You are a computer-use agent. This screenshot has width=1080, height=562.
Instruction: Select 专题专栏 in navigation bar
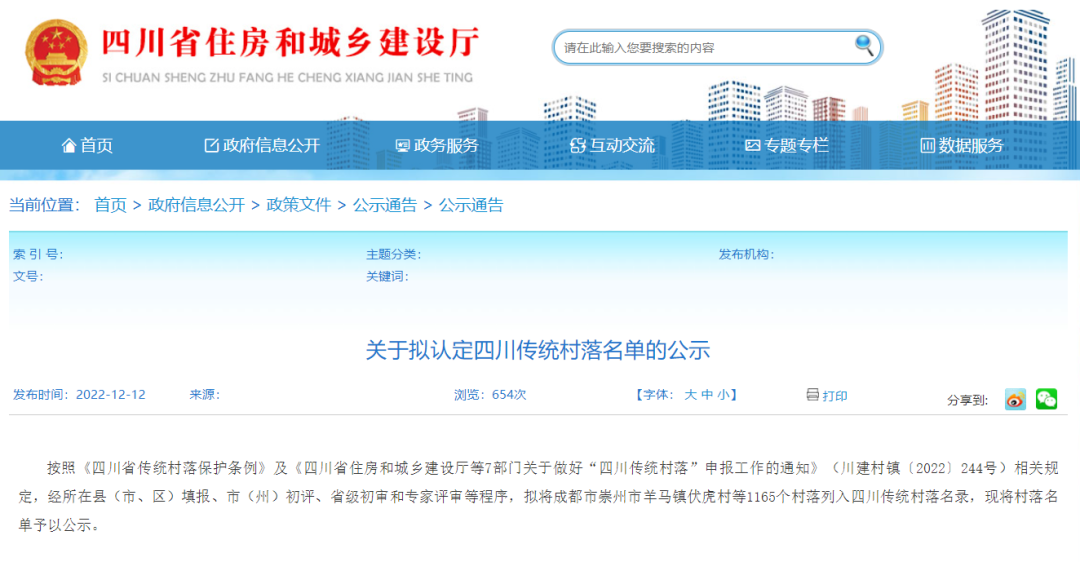(787, 145)
